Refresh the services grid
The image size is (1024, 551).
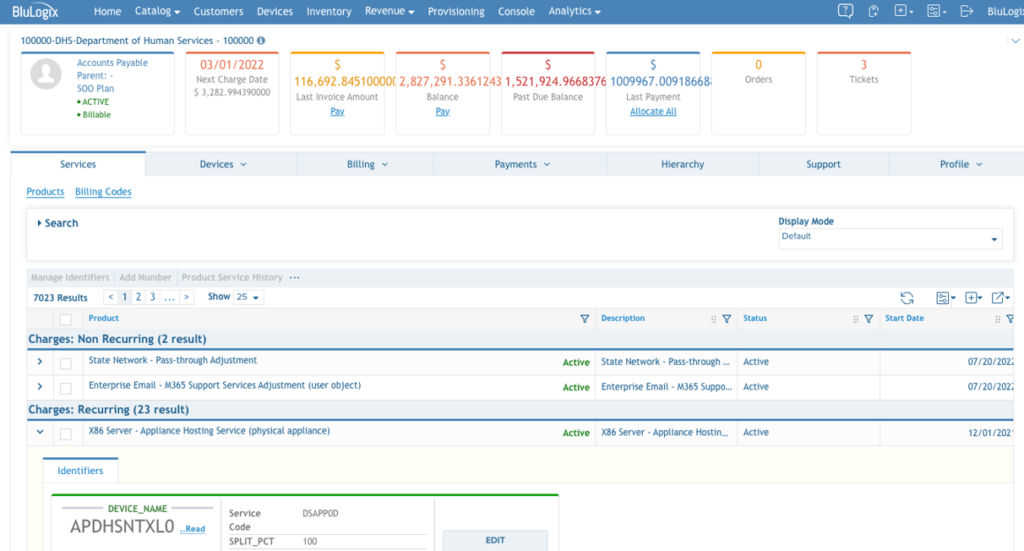coord(906,298)
